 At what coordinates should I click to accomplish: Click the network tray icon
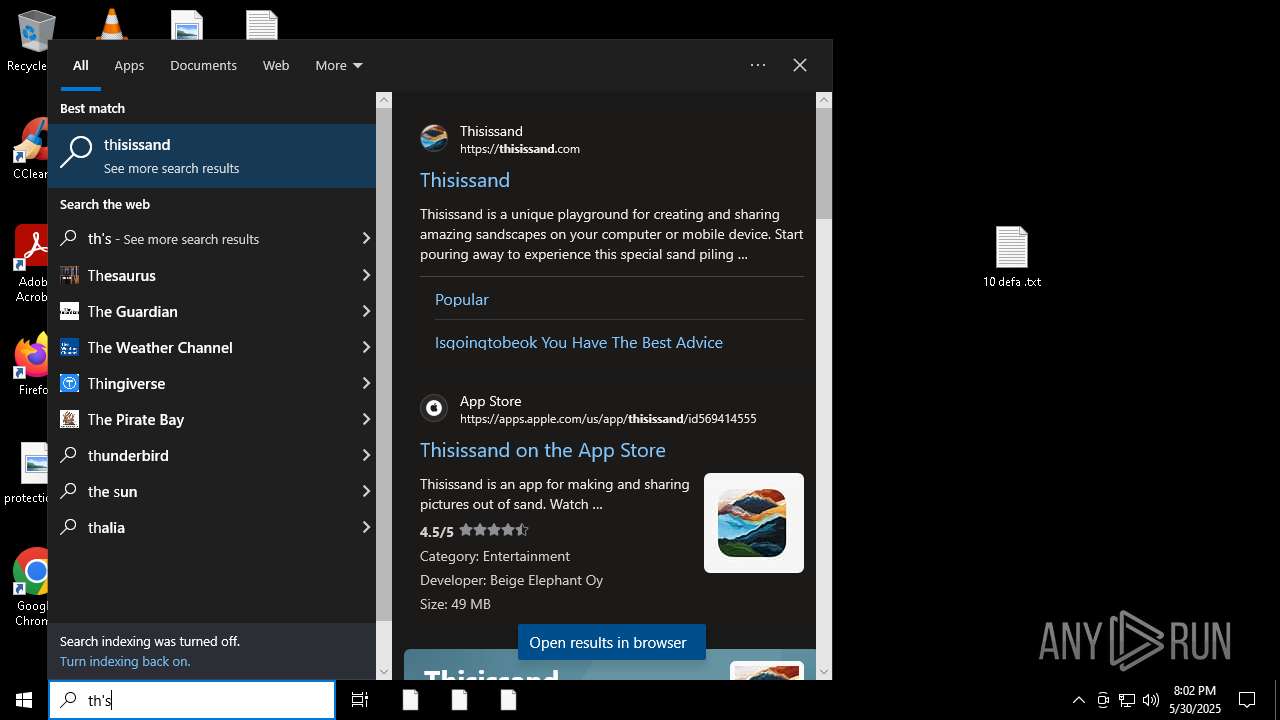pyautogui.click(x=1127, y=700)
